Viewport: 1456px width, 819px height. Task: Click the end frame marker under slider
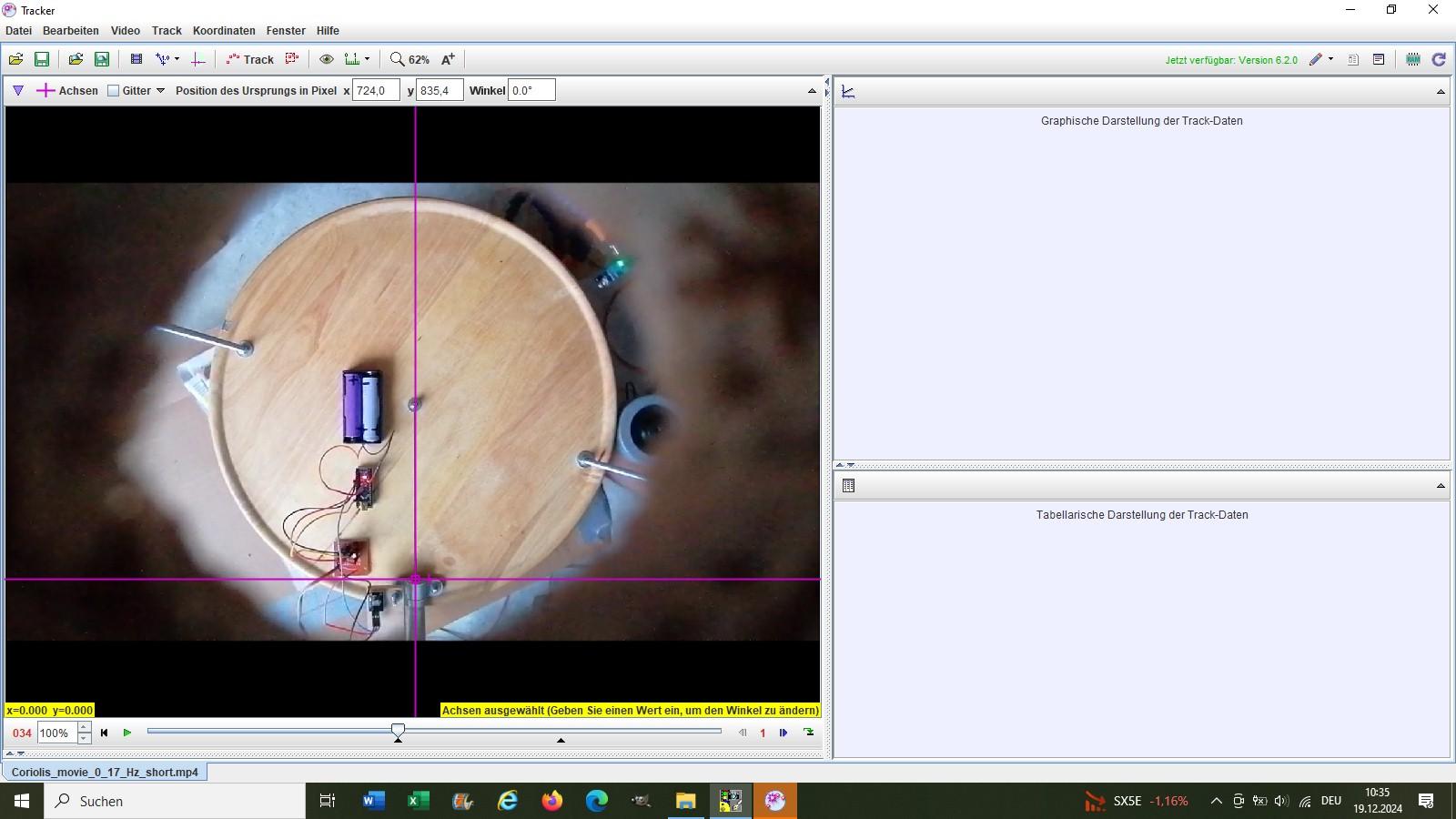coord(561,740)
